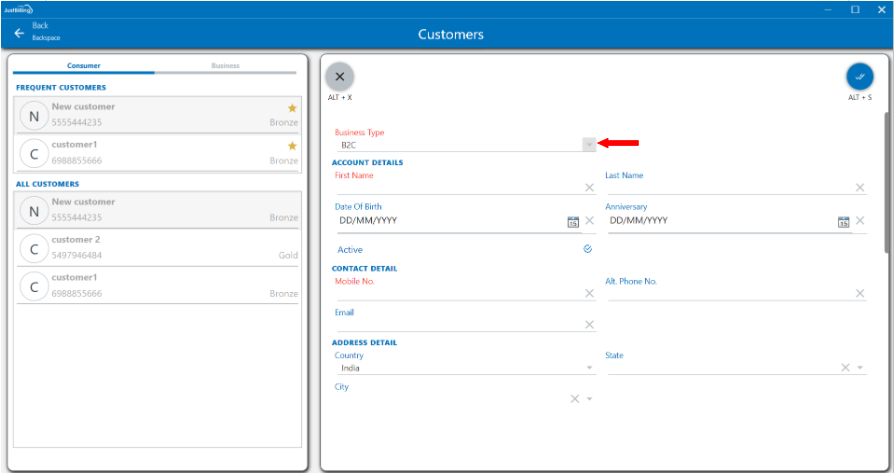Select the Consumer tab
The height and width of the screenshot is (475, 894).
click(x=83, y=66)
